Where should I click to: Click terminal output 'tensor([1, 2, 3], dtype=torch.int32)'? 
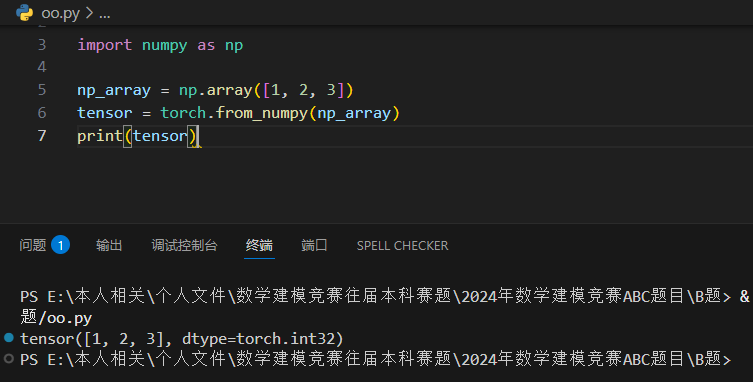pos(182,339)
